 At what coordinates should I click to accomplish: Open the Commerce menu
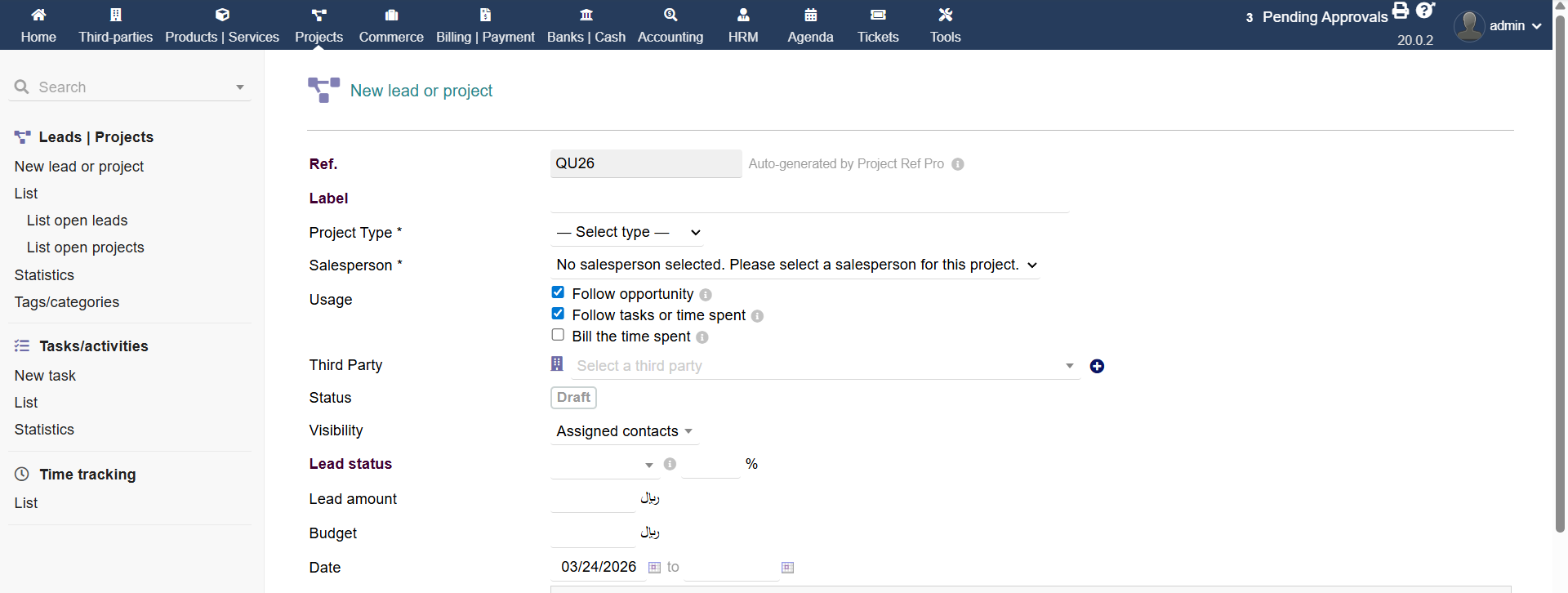coord(391,25)
